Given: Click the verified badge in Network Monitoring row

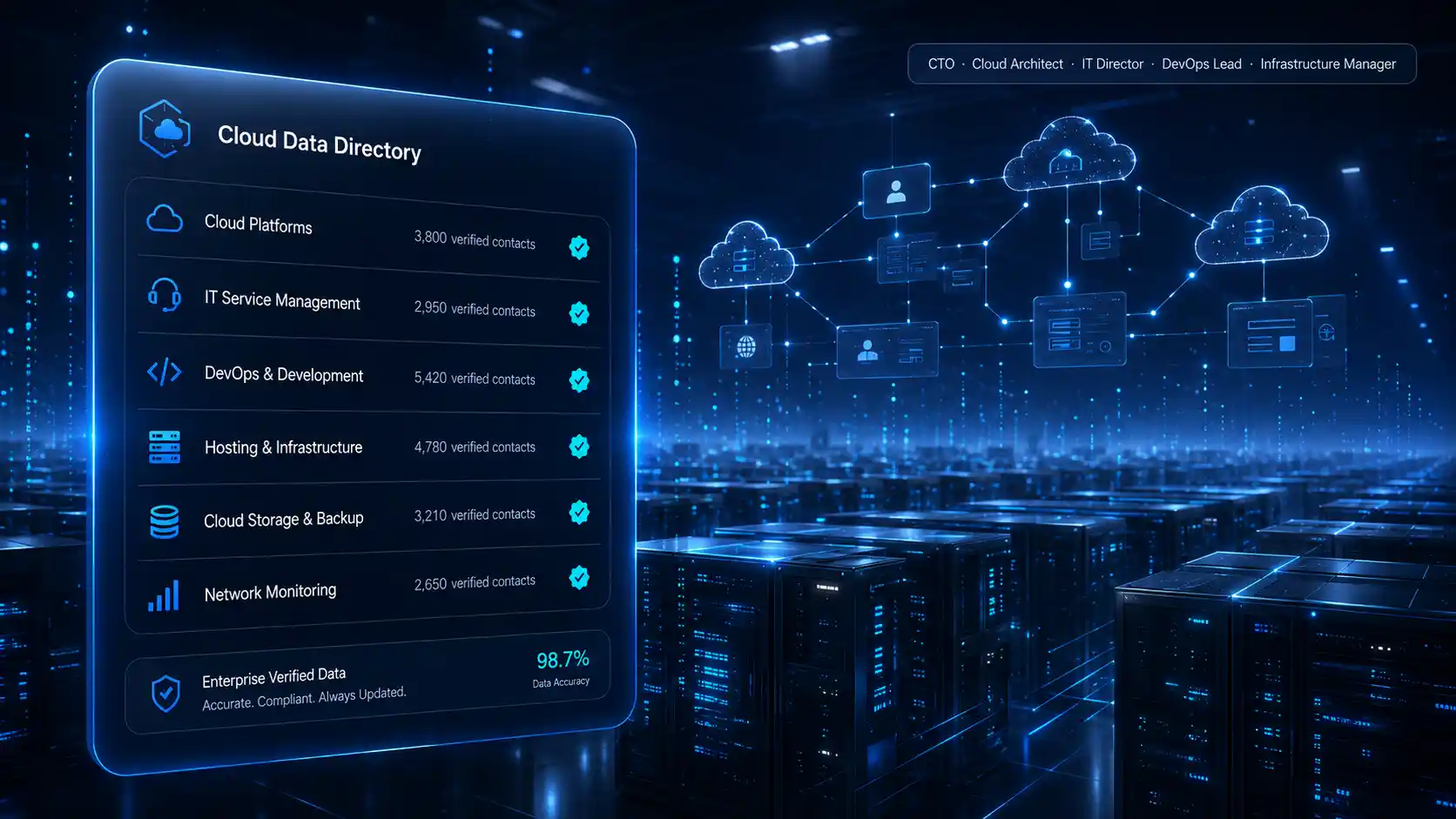Looking at the screenshot, I should (579, 577).
